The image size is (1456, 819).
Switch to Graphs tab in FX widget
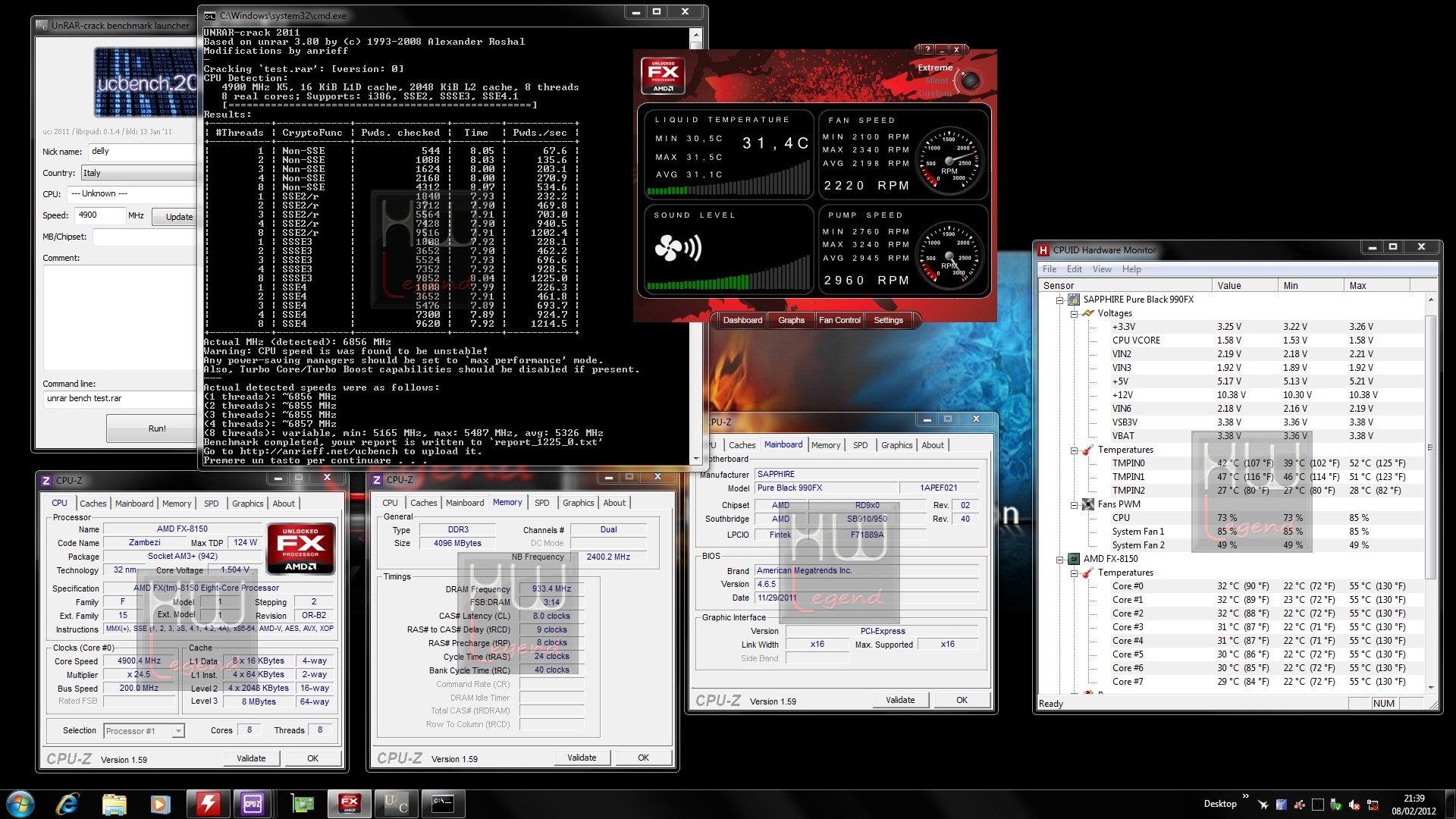791,320
